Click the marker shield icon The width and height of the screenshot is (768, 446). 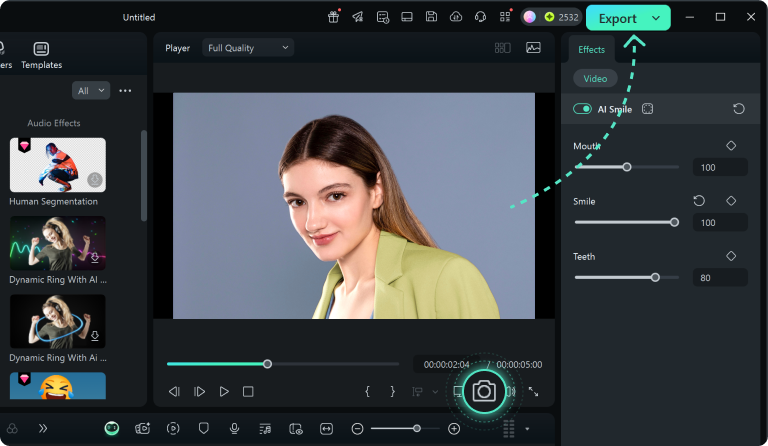coord(204,428)
